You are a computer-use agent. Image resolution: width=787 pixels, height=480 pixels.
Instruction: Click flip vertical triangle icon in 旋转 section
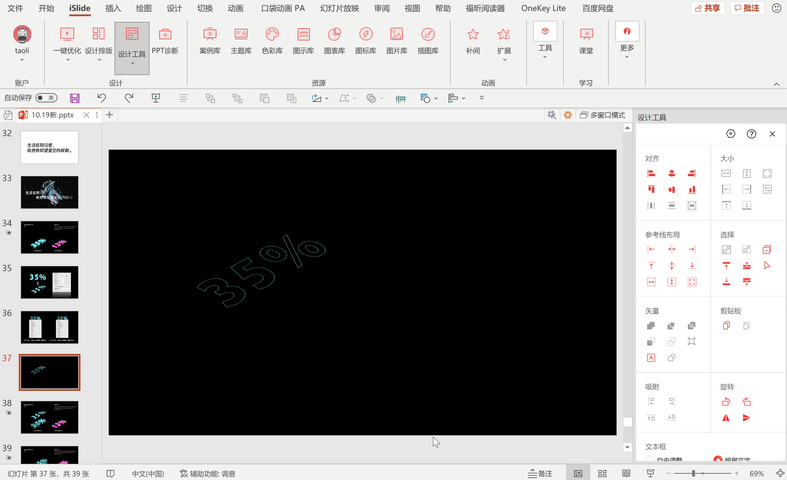tap(746, 418)
